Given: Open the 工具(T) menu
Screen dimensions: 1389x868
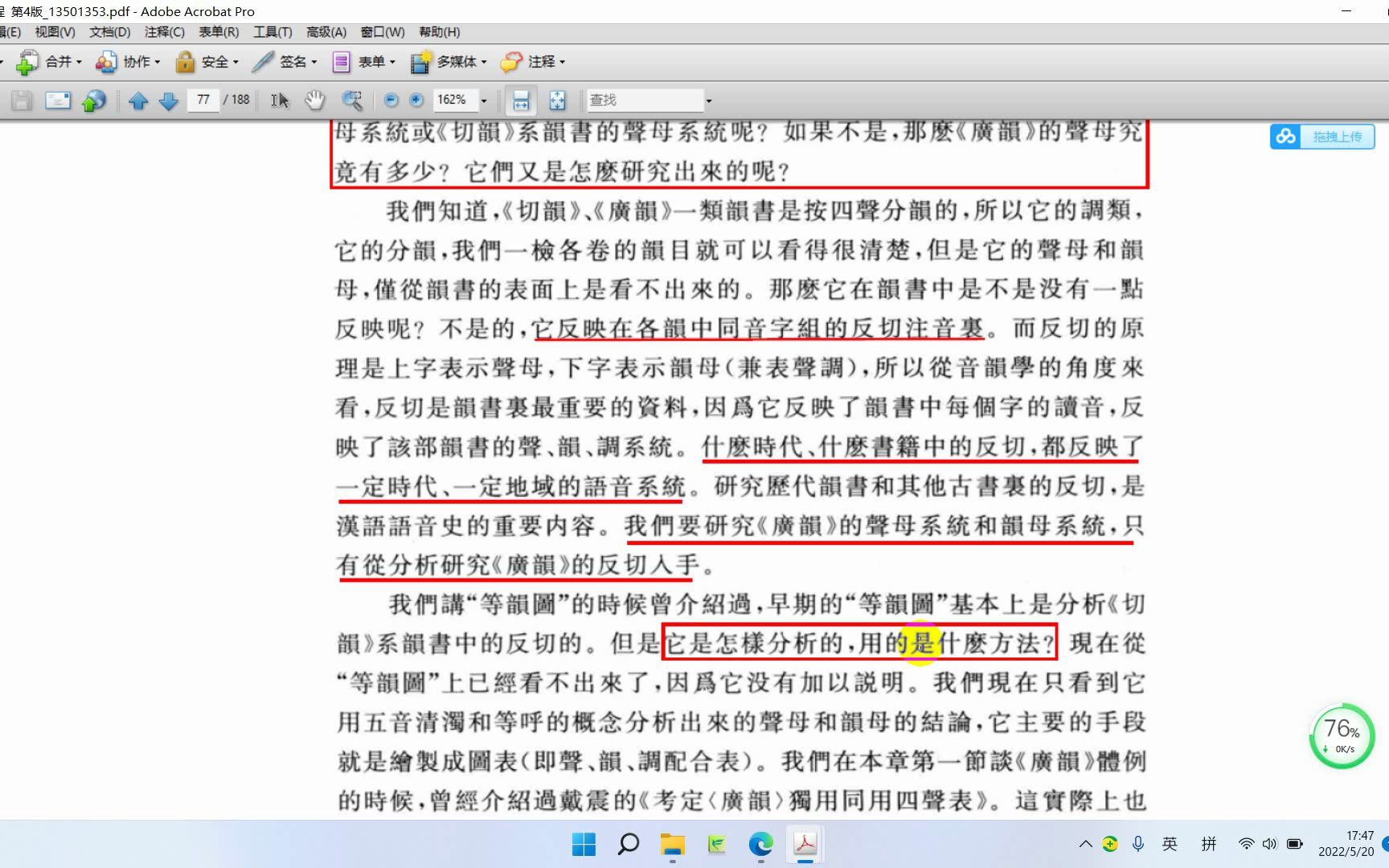Looking at the screenshot, I should pyautogui.click(x=272, y=32).
